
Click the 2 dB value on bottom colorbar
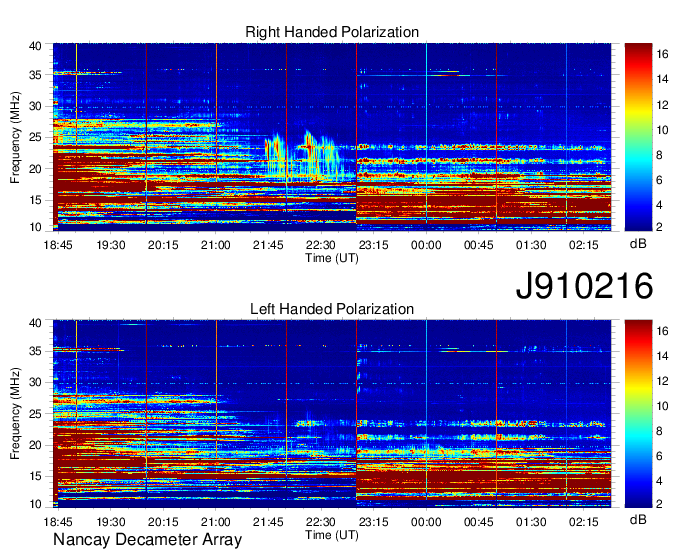click(x=659, y=504)
